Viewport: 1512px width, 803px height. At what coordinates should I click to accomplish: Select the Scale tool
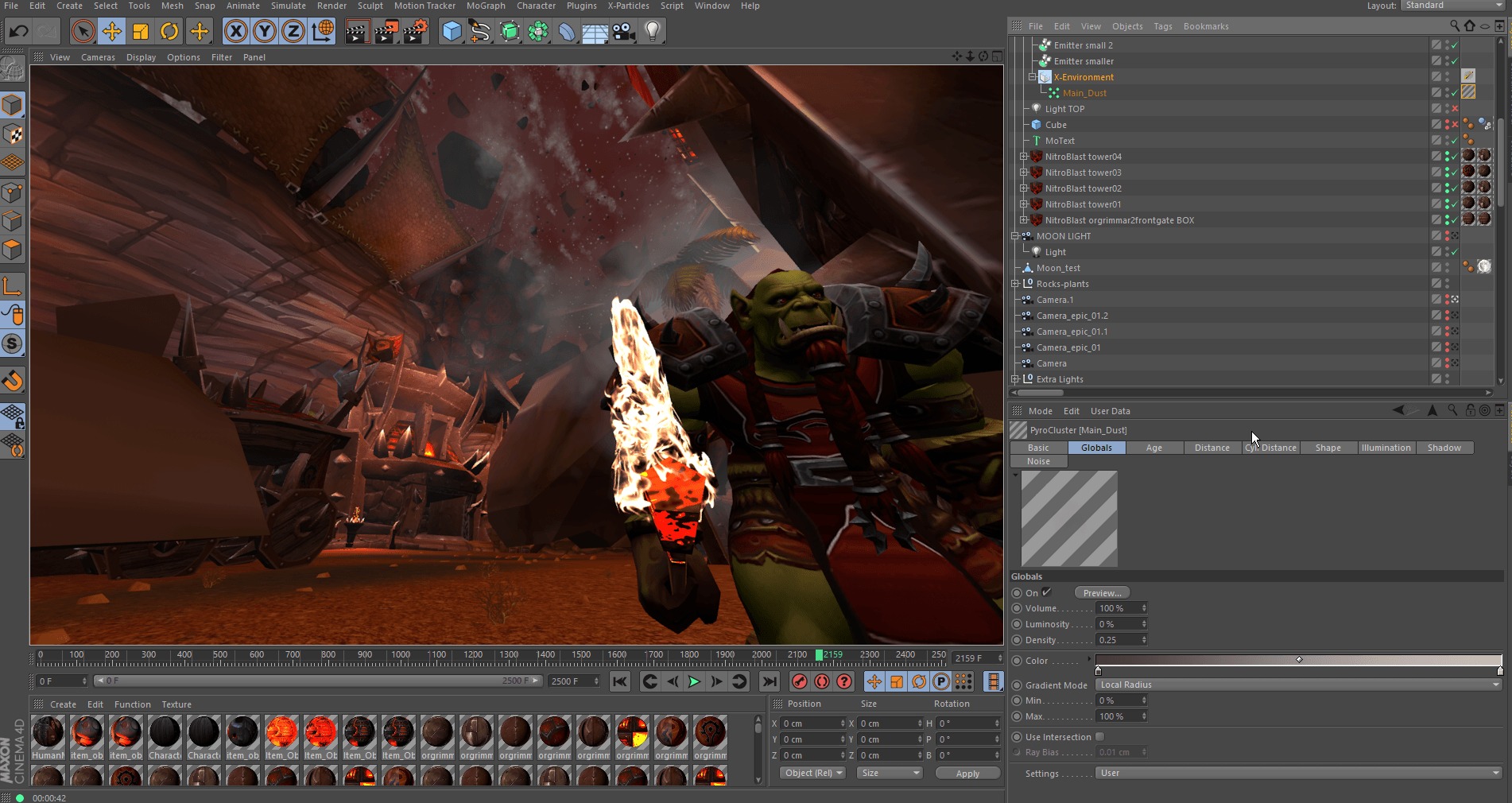[x=141, y=32]
